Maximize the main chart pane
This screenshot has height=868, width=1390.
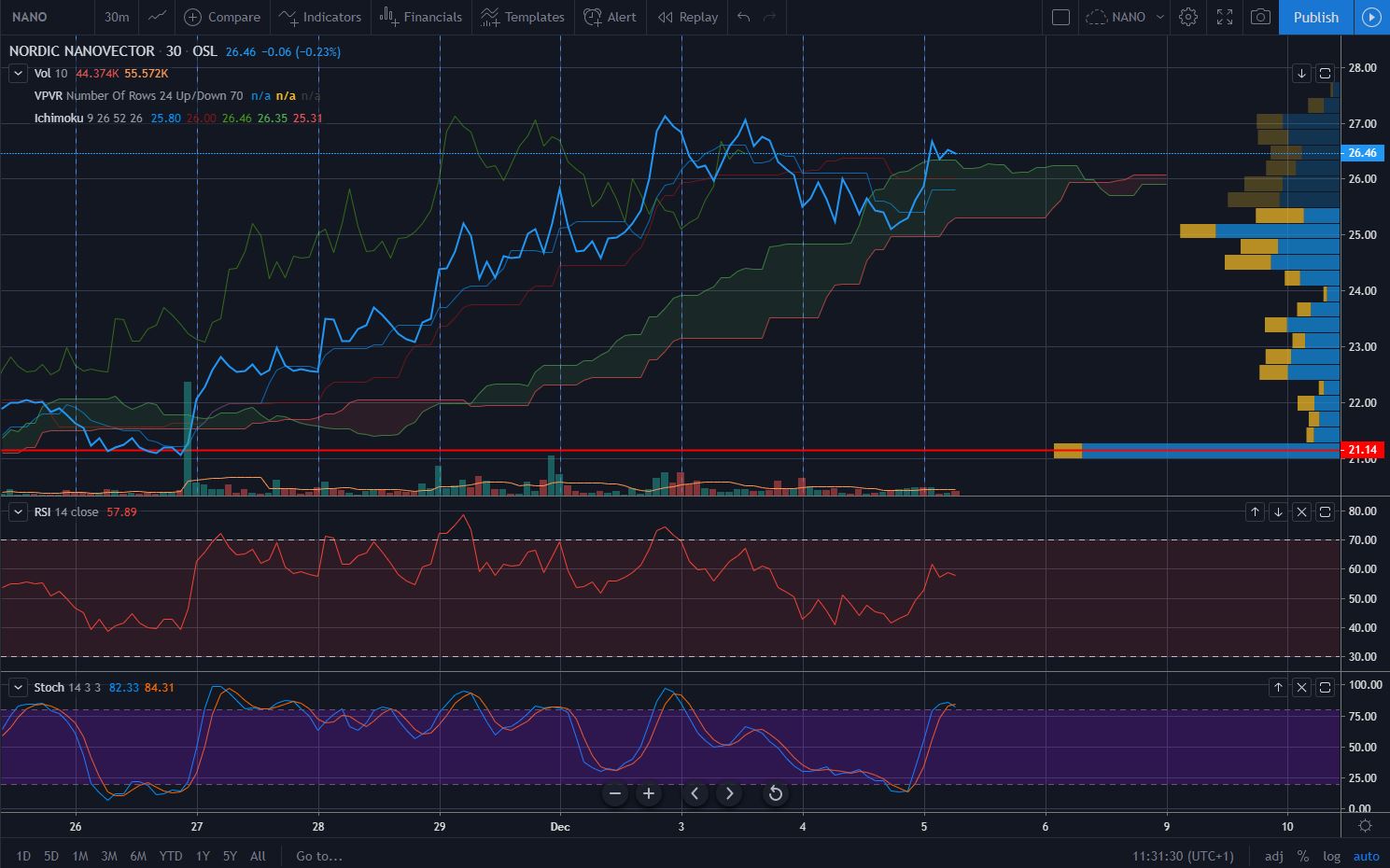click(1326, 73)
